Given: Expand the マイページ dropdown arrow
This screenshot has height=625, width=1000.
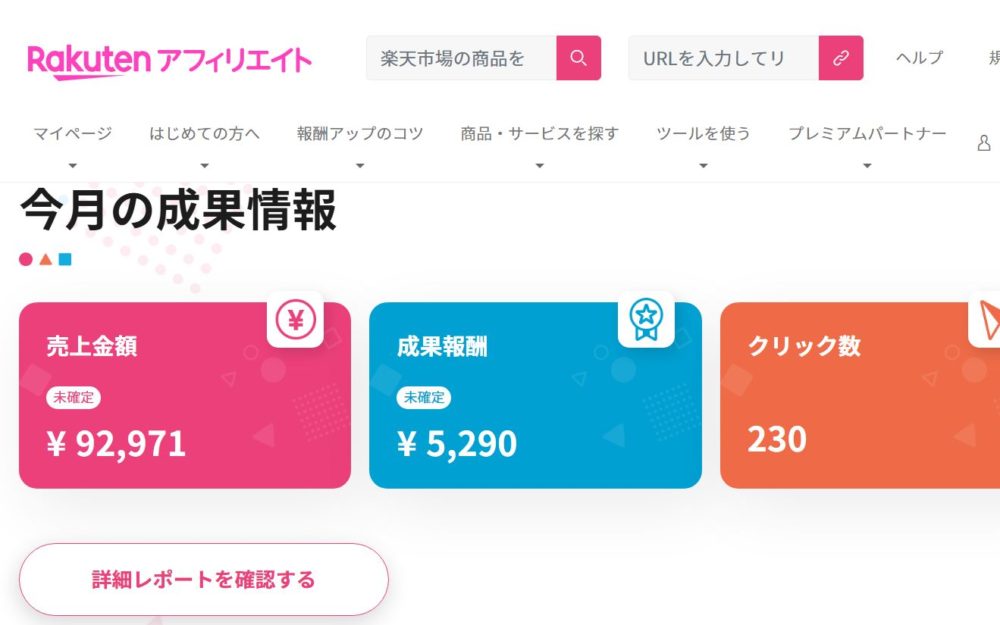Looking at the screenshot, I should point(72,166).
